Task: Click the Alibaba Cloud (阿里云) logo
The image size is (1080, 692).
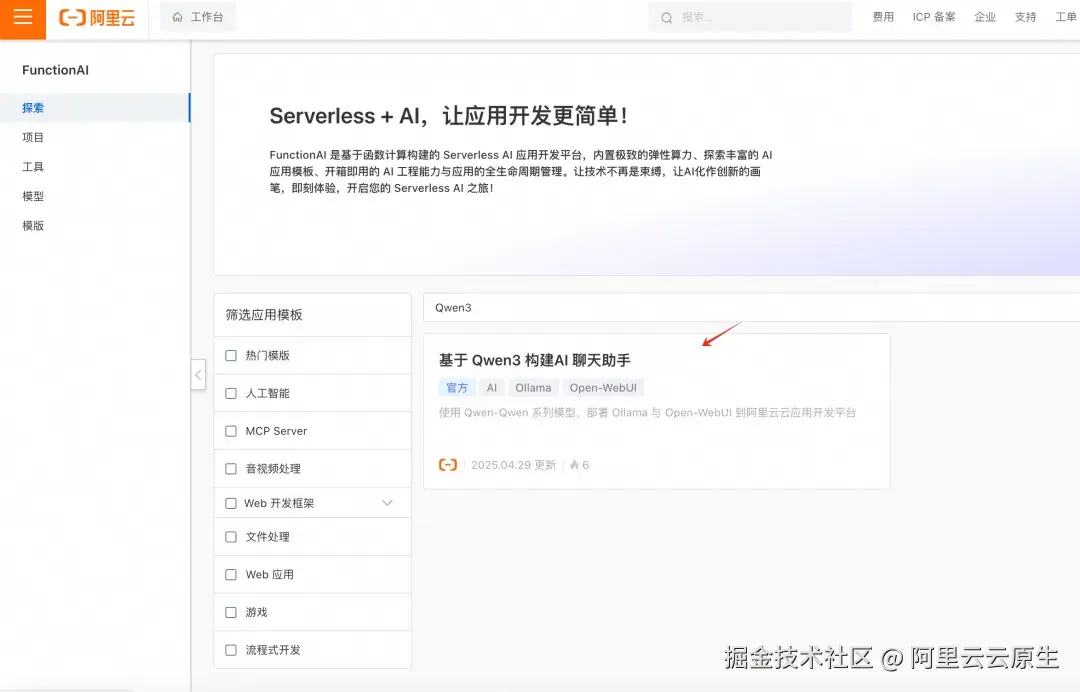Action: (96, 18)
